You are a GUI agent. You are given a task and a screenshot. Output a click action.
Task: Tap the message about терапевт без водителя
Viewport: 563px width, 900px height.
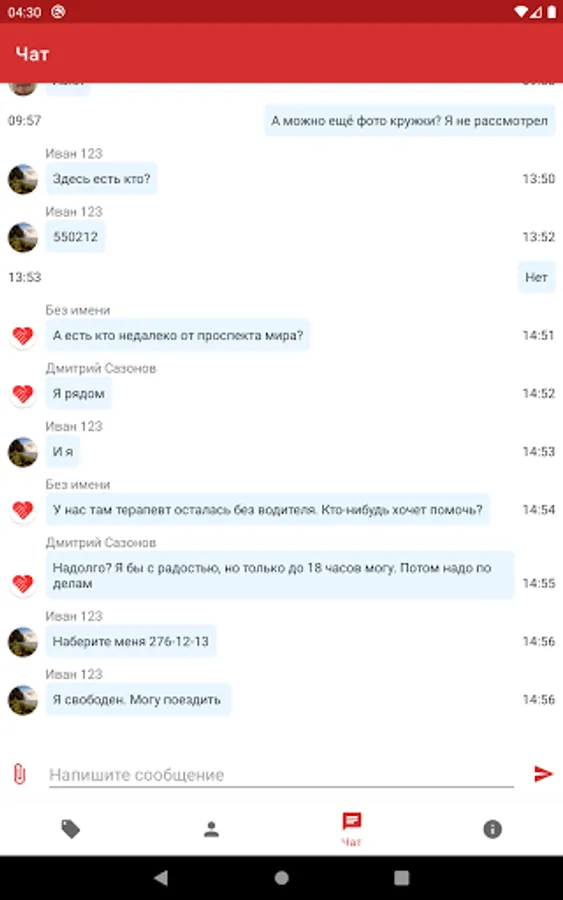[x=267, y=510]
